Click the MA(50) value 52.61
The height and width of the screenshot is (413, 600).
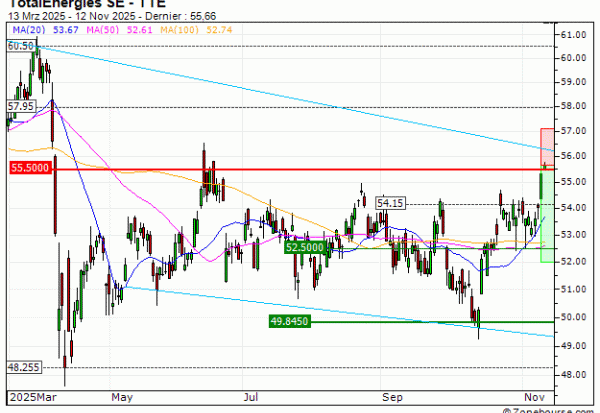(x=139, y=30)
